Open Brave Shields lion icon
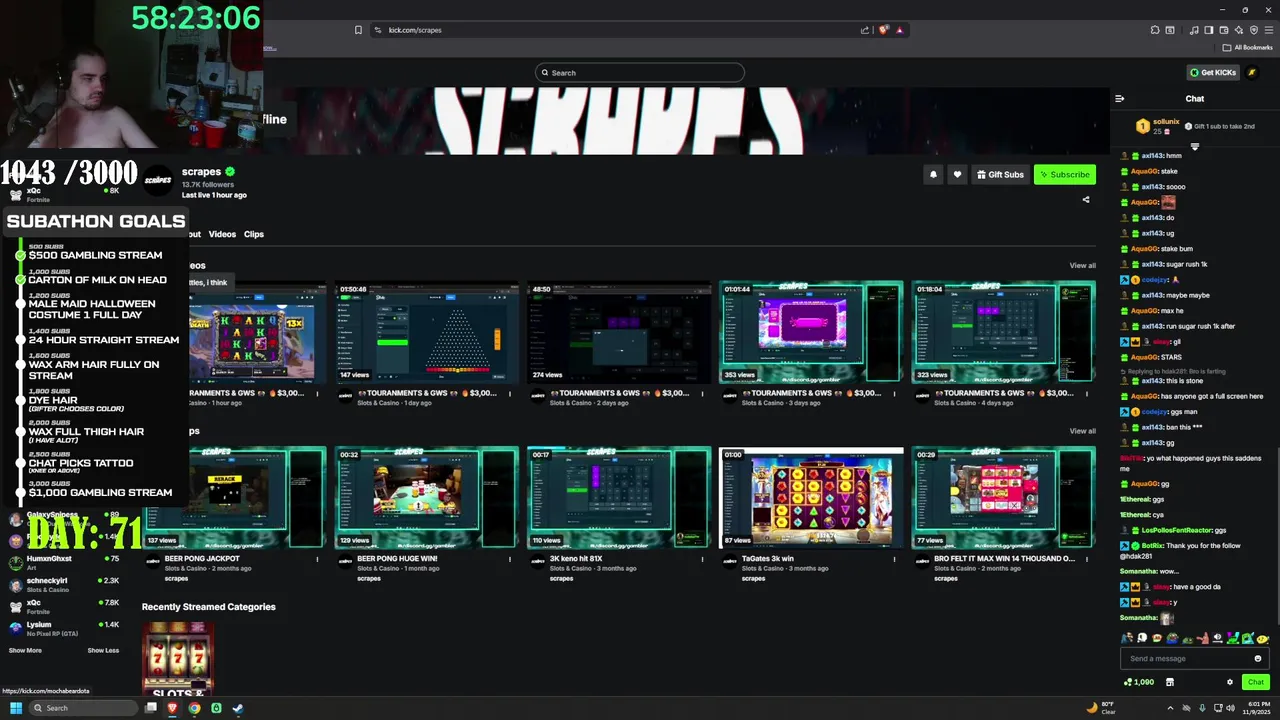Screen dimensions: 1280x720 point(883,30)
